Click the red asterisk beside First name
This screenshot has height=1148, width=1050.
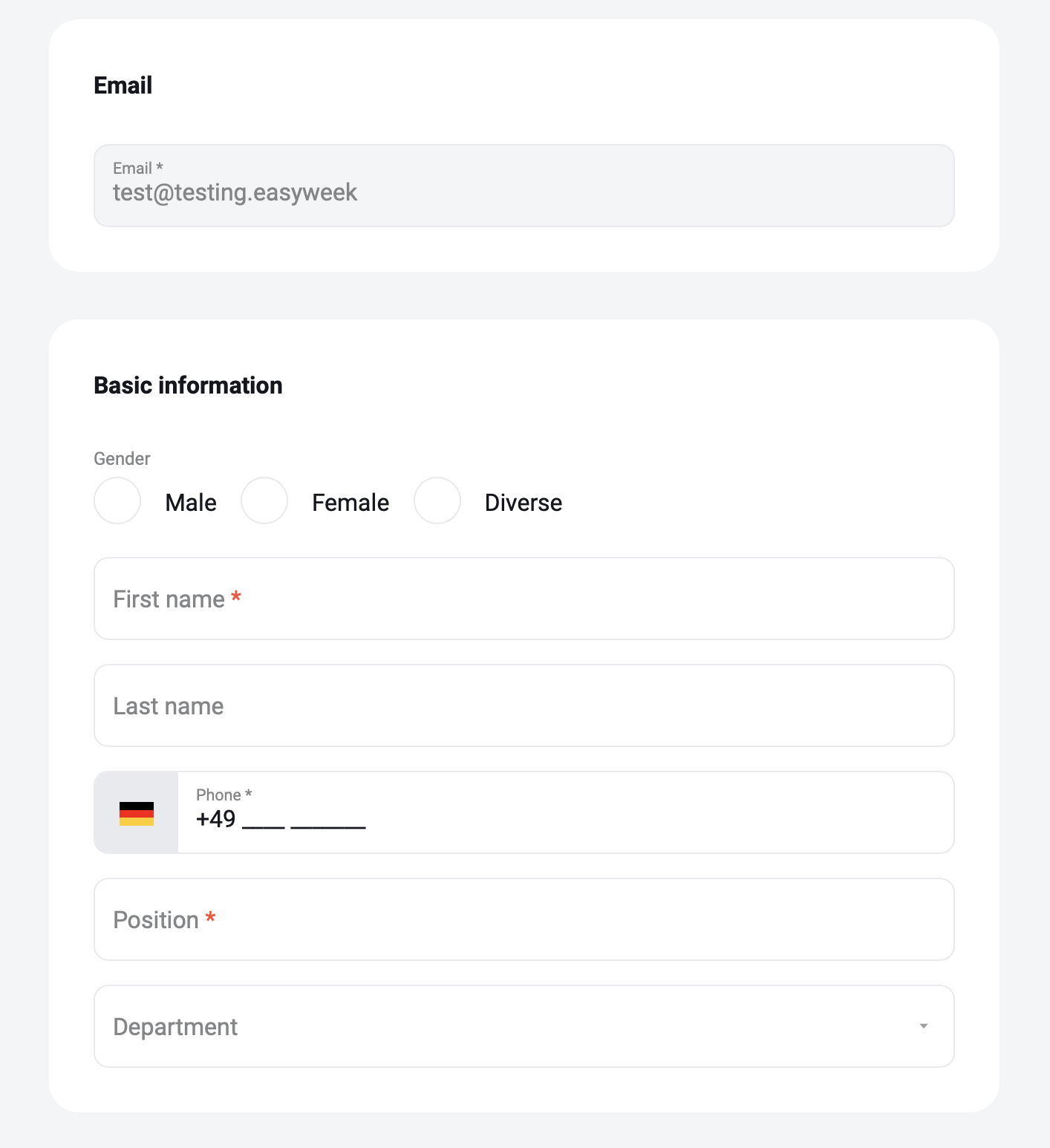[236, 596]
